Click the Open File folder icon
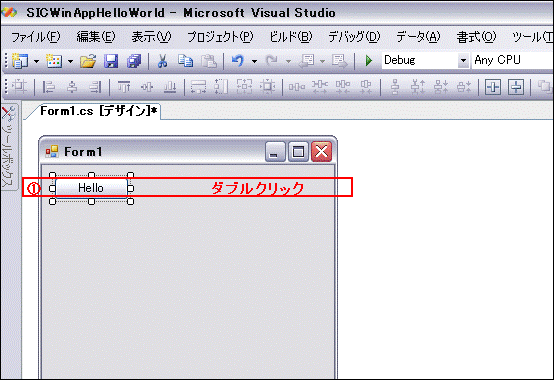 (x=88, y=61)
